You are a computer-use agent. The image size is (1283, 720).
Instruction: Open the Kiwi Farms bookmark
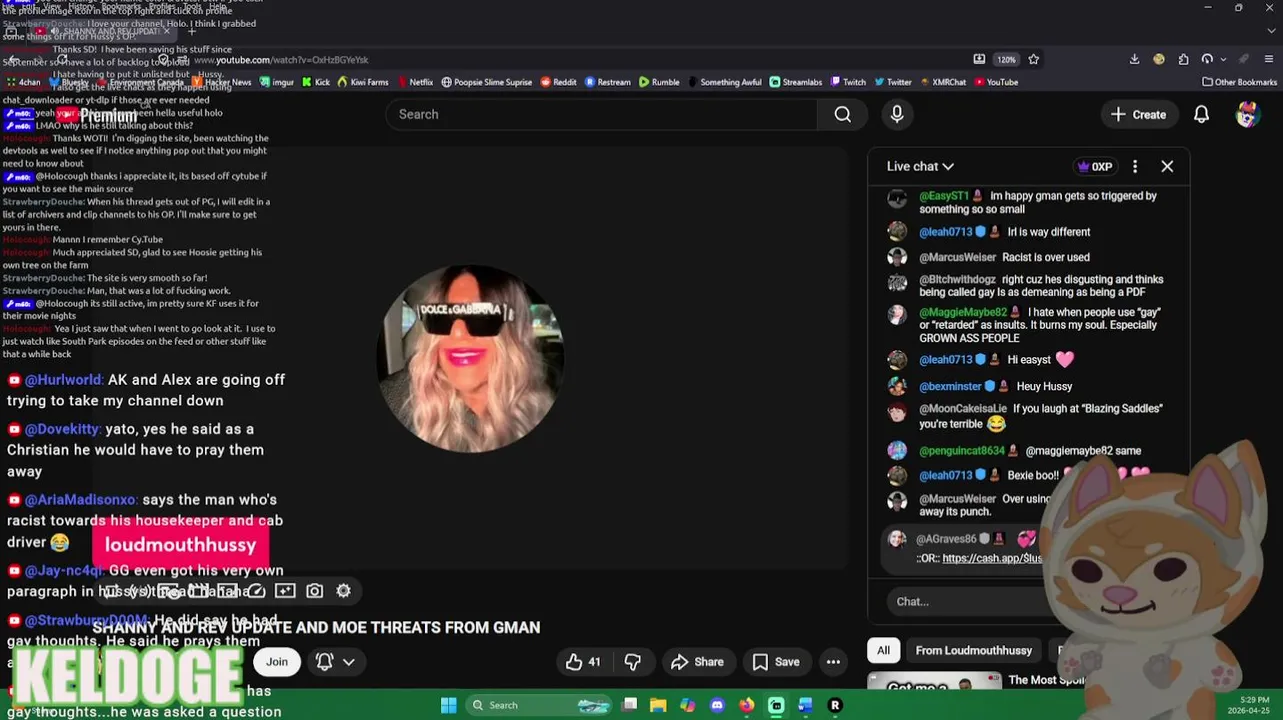click(x=362, y=82)
